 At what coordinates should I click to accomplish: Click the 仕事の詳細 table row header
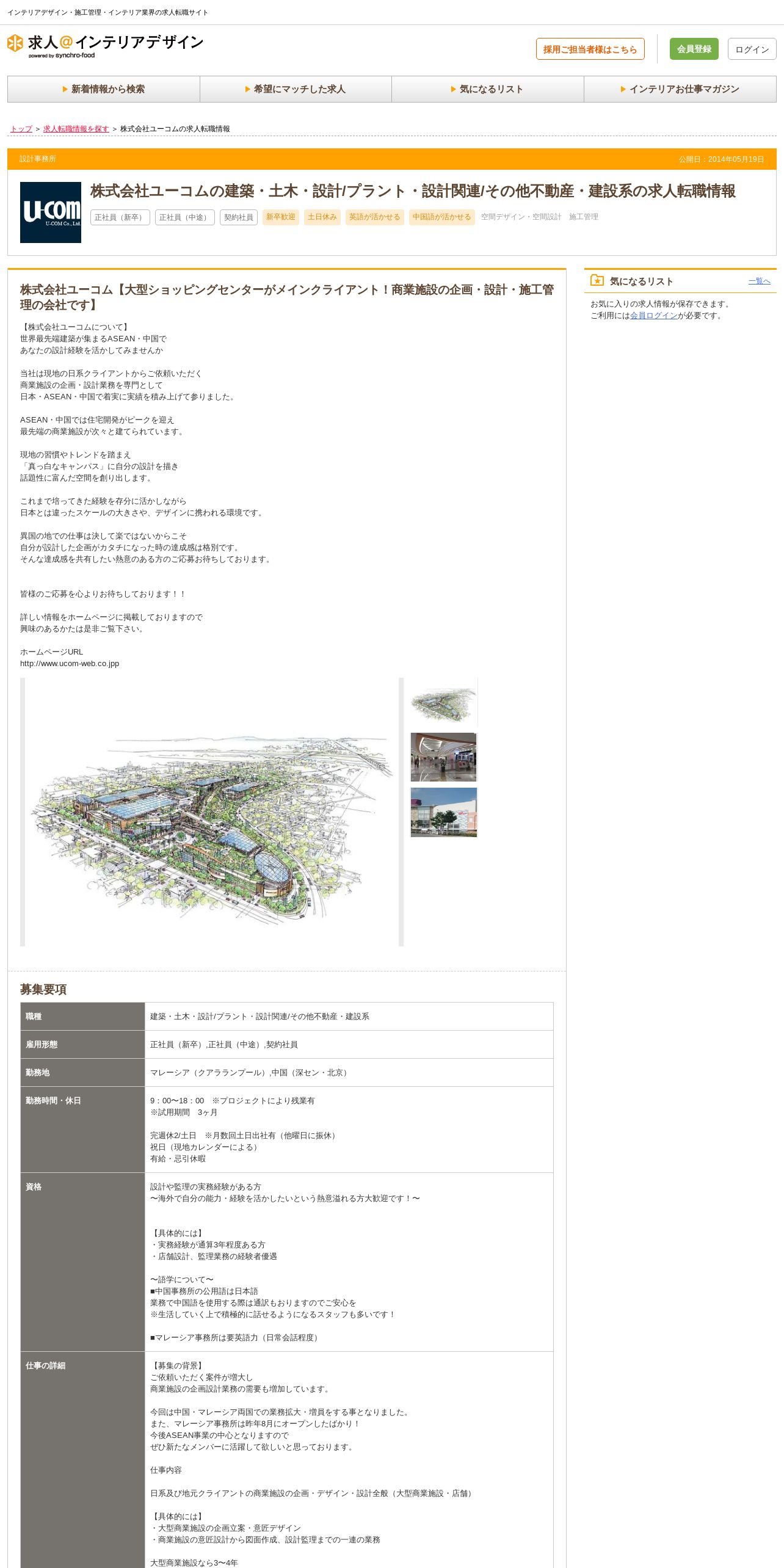(x=82, y=1460)
